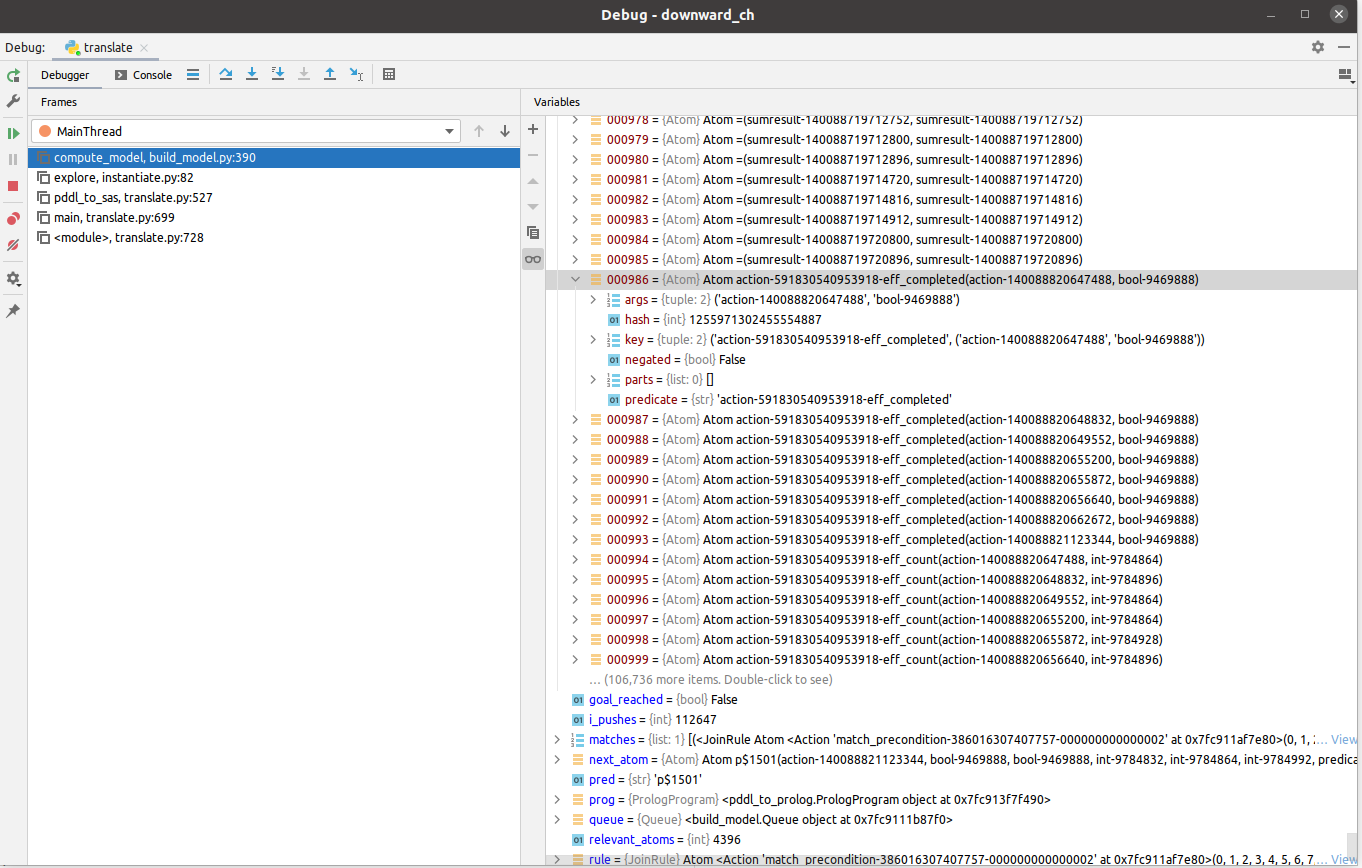
Task: Click the move watch up arrow
Action: [x=533, y=181]
